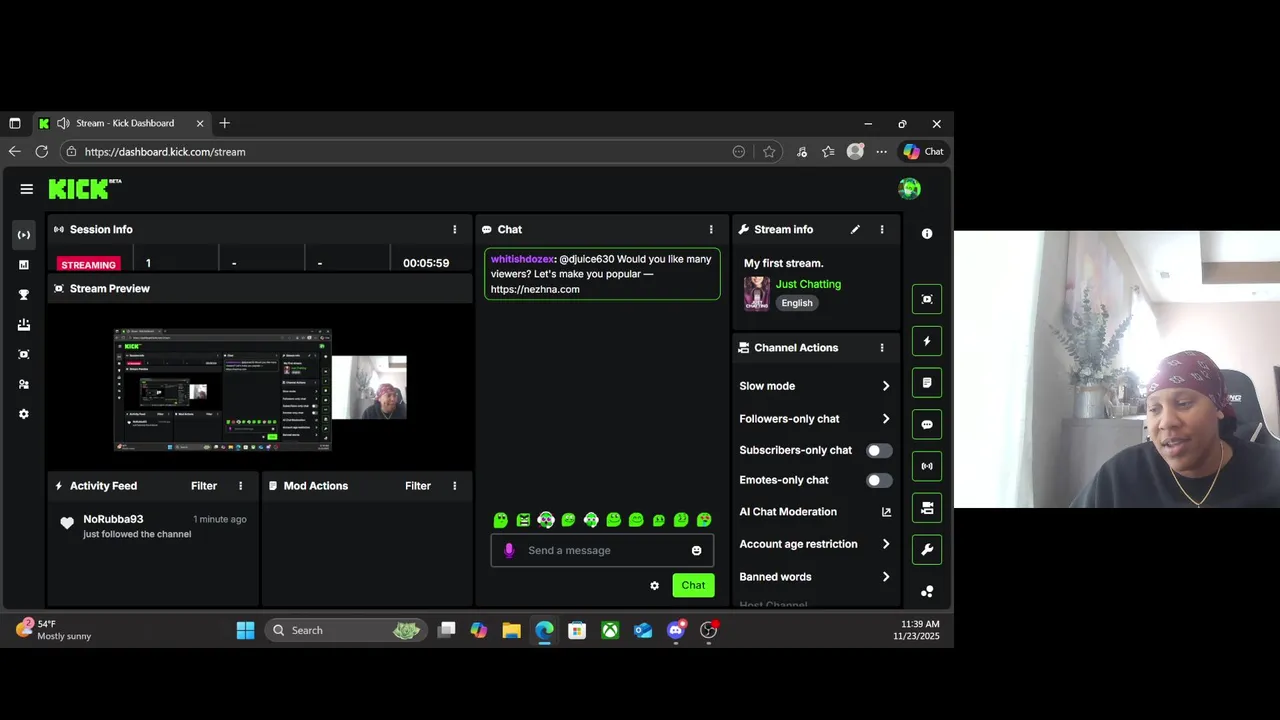Click the whitishdozex username in chat
Screen dimensions: 1280x720
pyautogui.click(x=522, y=259)
